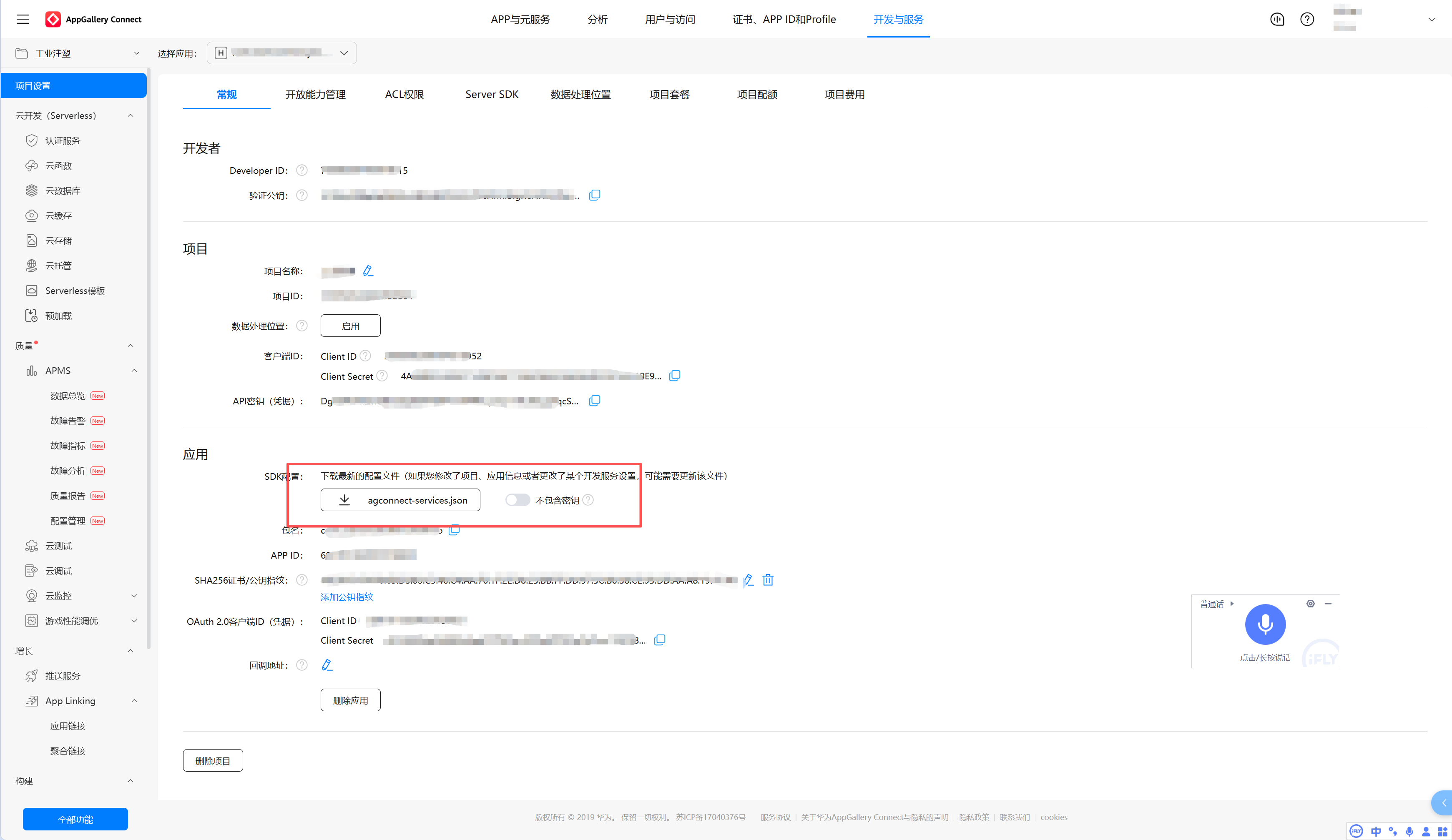Switch to the 项目配额 tab
The height and width of the screenshot is (840, 1452).
tap(757, 95)
